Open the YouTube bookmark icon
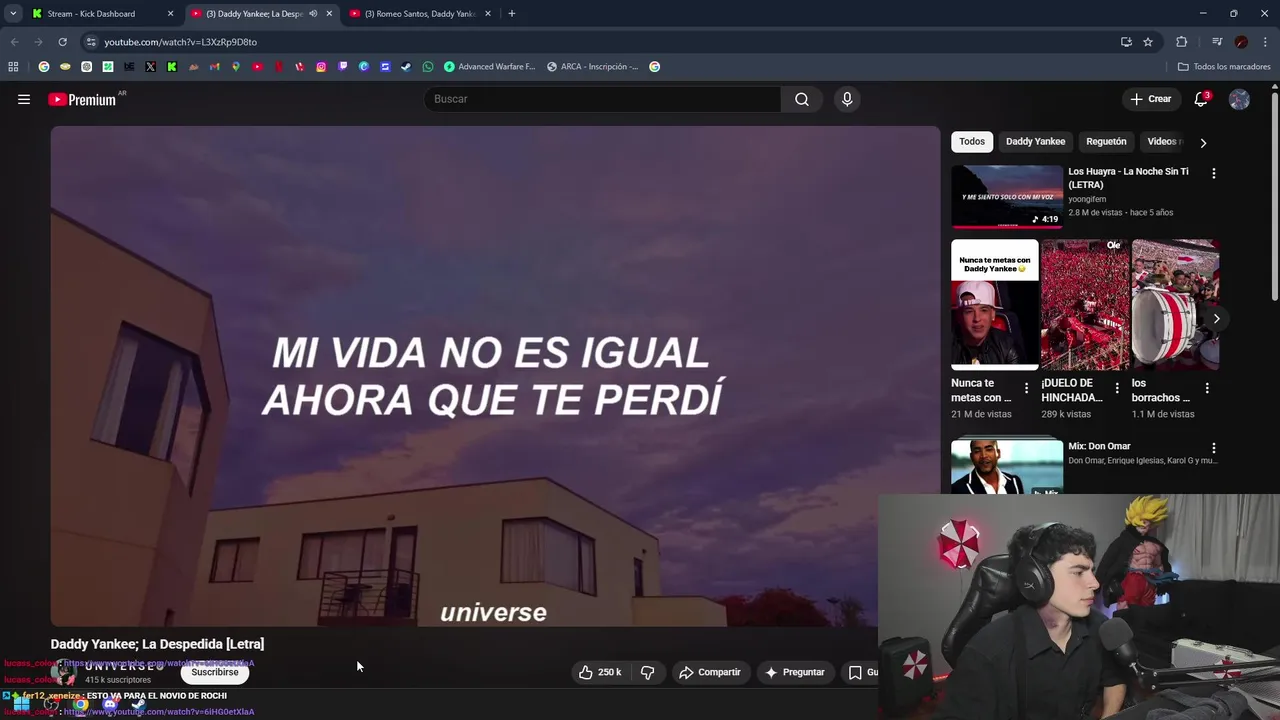1280x720 pixels. coord(257,67)
